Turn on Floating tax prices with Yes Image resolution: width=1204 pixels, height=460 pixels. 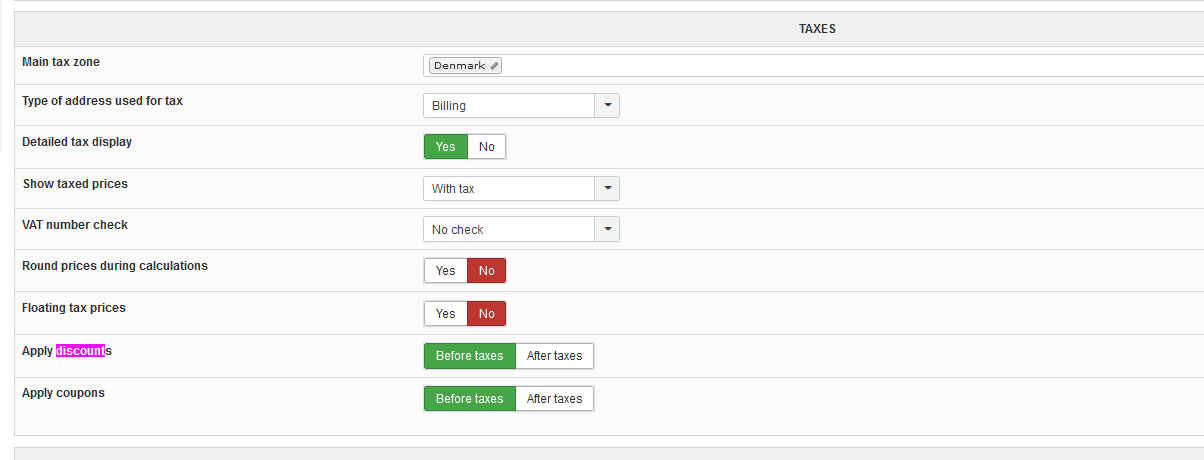click(446, 314)
